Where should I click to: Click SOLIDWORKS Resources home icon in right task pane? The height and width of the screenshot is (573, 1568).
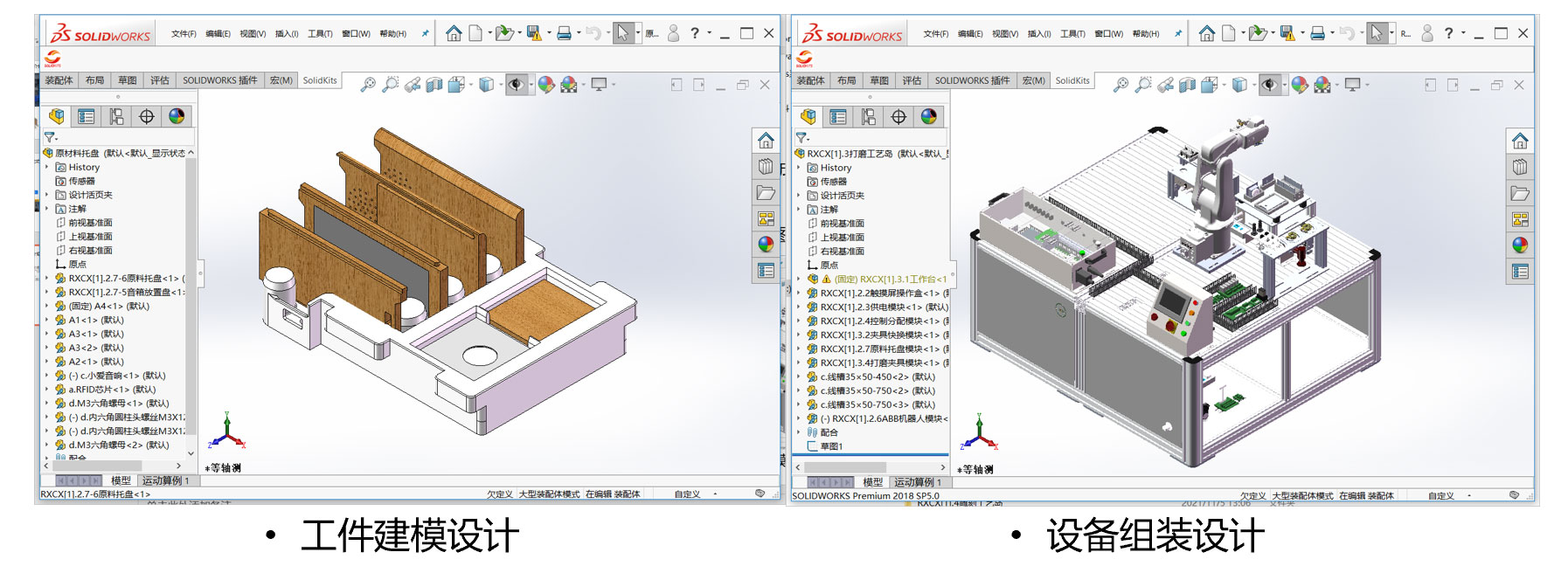click(1520, 142)
